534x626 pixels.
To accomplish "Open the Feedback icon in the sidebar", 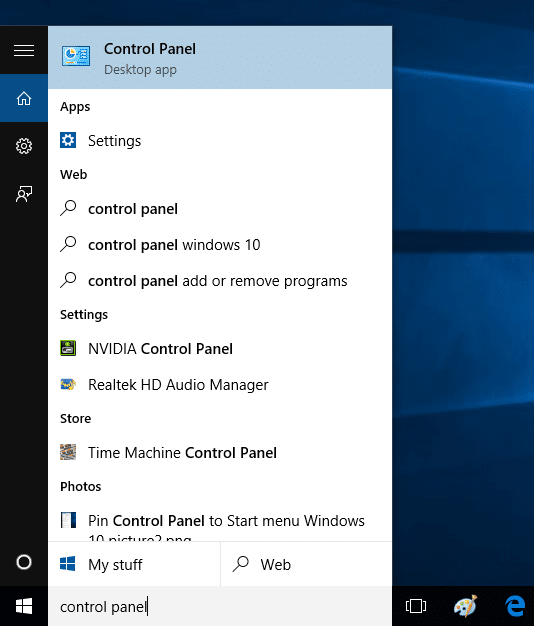I will [x=24, y=194].
